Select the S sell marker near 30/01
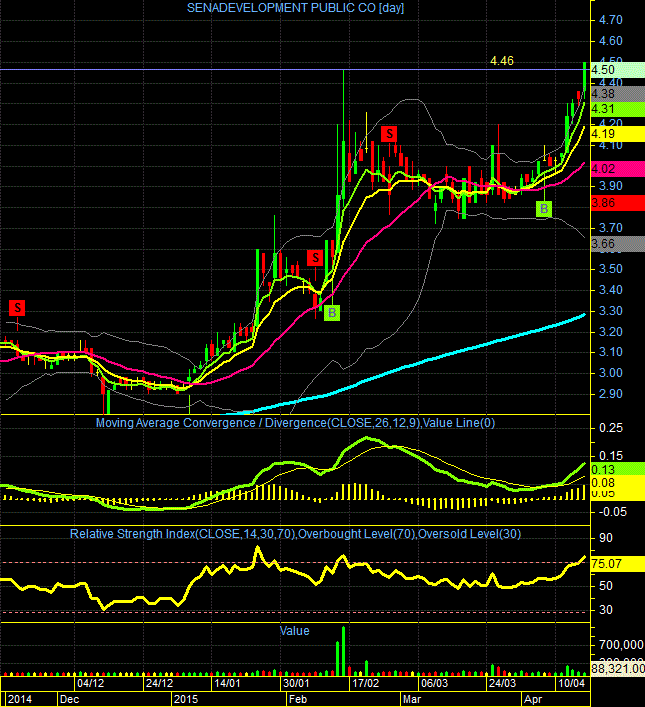This screenshot has width=645, height=707. 315,258
